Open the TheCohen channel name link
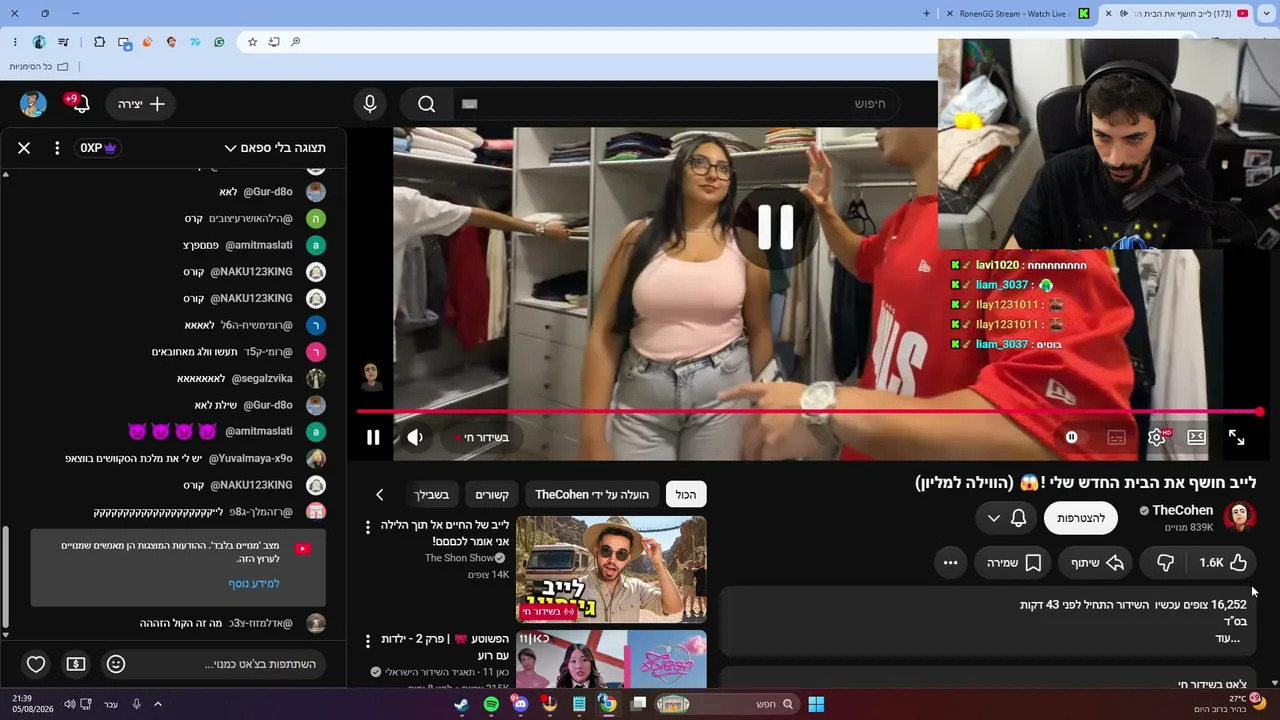1280x720 pixels. 1182,510
